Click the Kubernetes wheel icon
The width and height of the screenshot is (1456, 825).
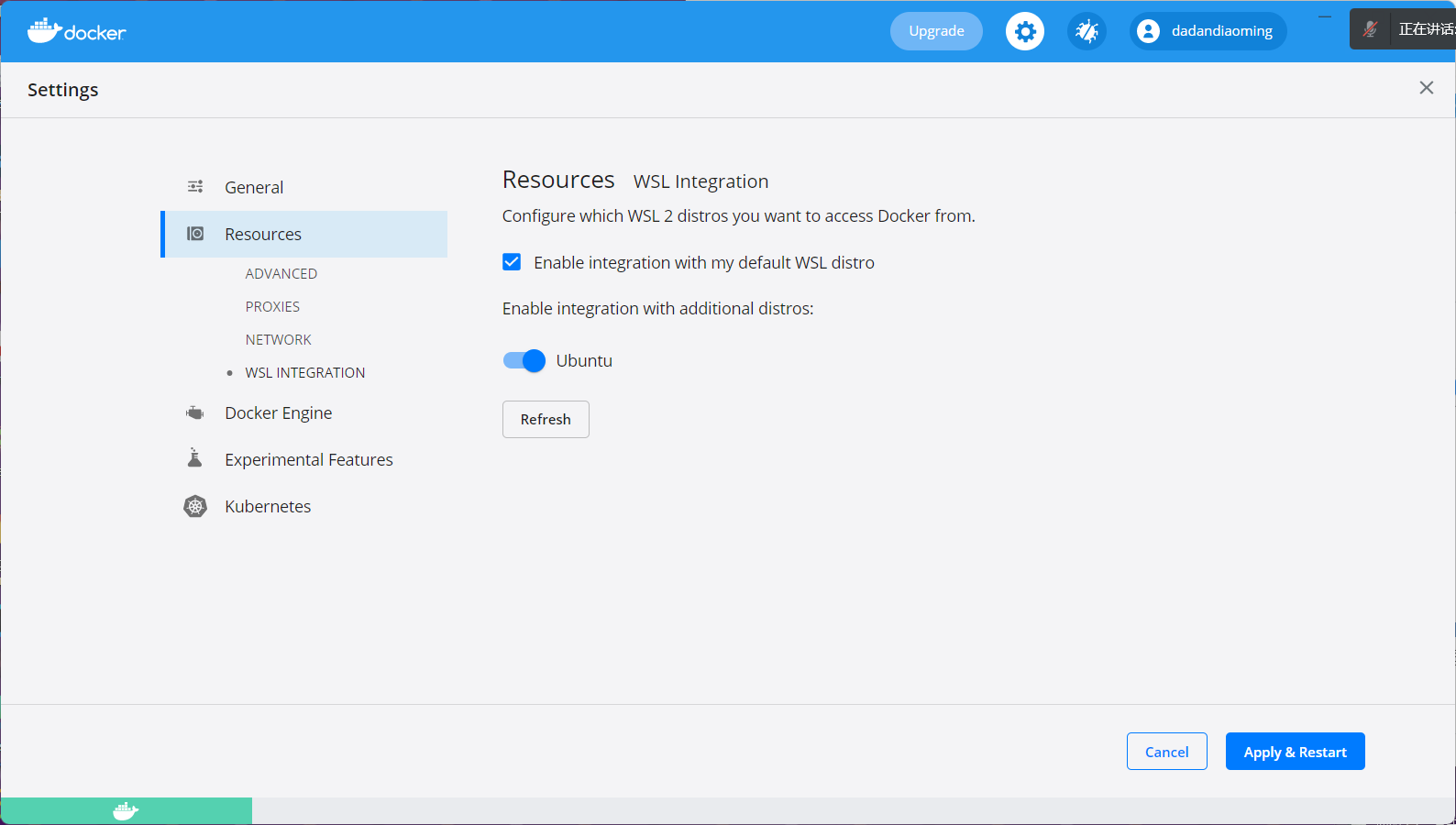pyautogui.click(x=195, y=506)
